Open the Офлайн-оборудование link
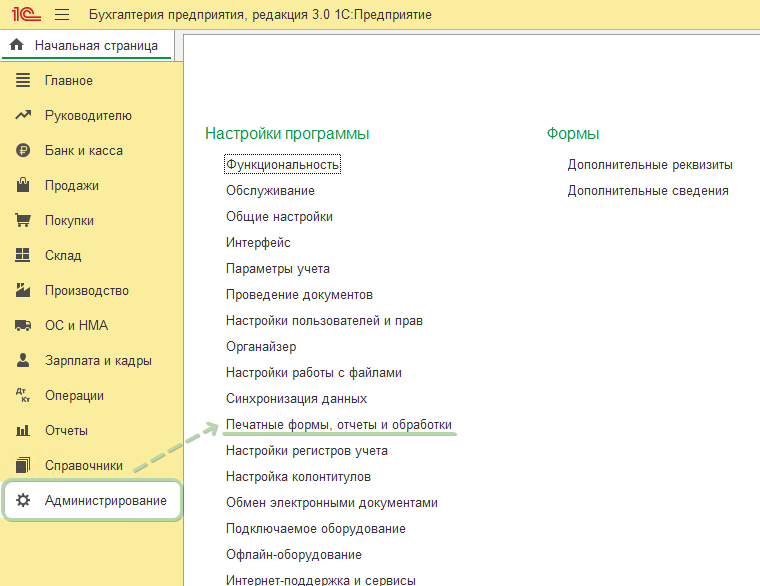 click(294, 555)
